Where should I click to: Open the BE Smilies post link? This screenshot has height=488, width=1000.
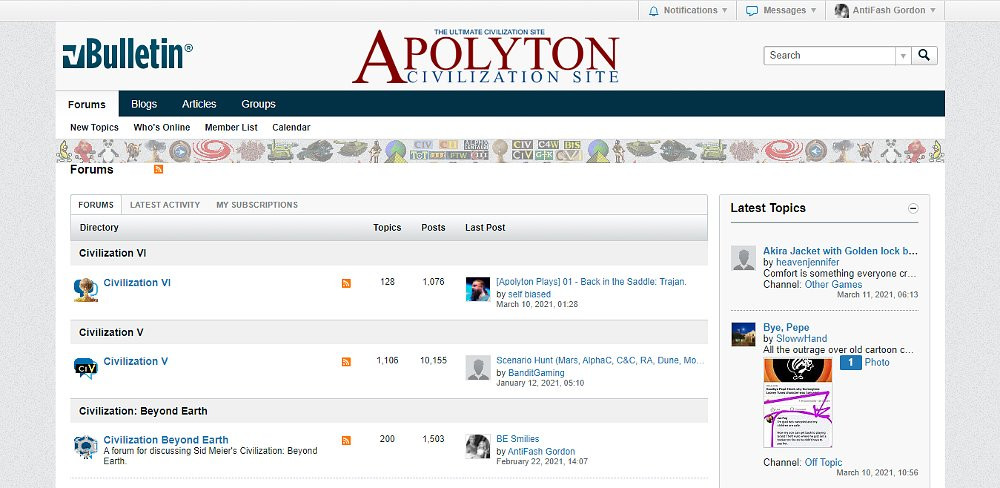pos(518,439)
